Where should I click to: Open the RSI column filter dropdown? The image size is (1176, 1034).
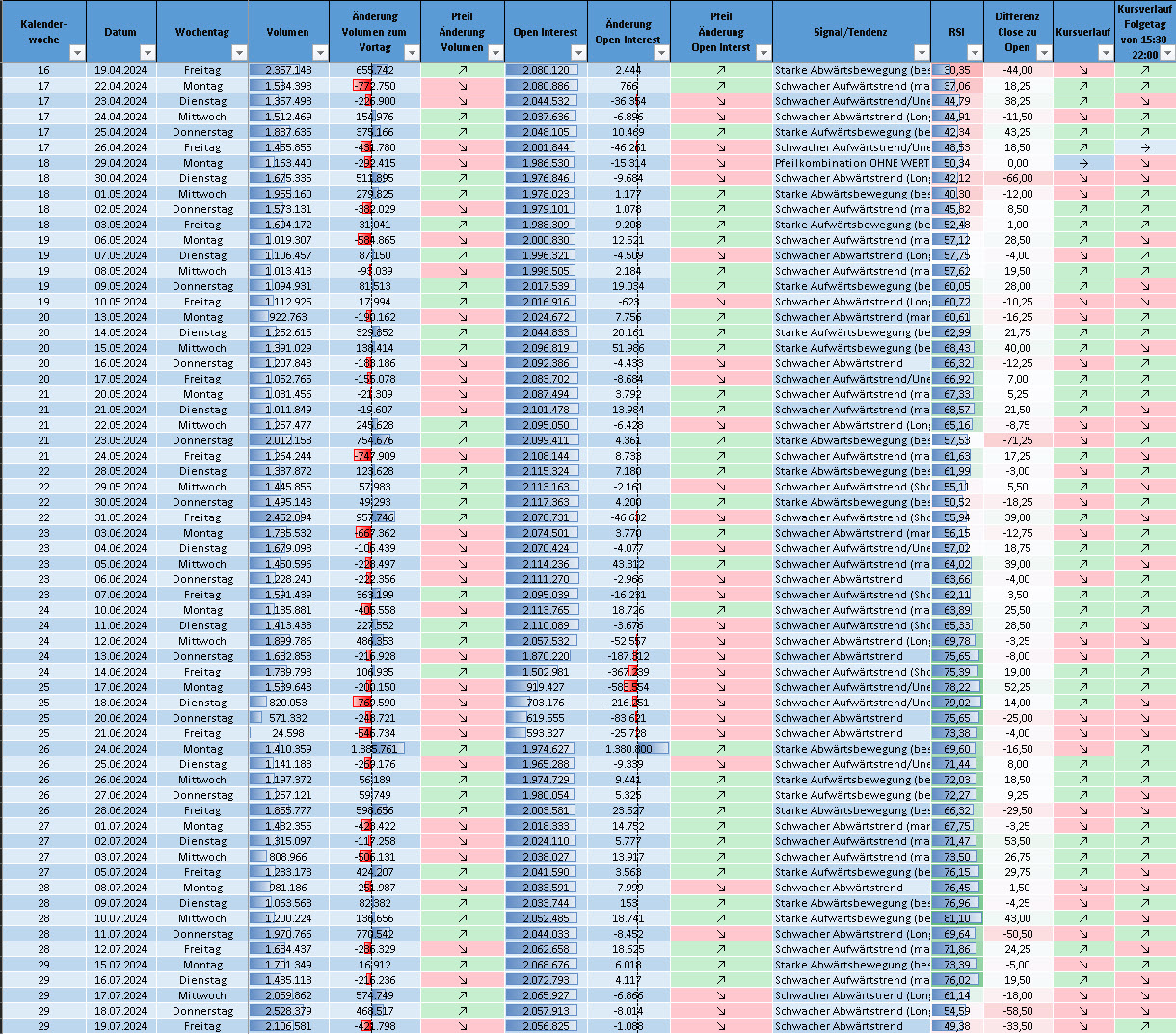[x=974, y=53]
